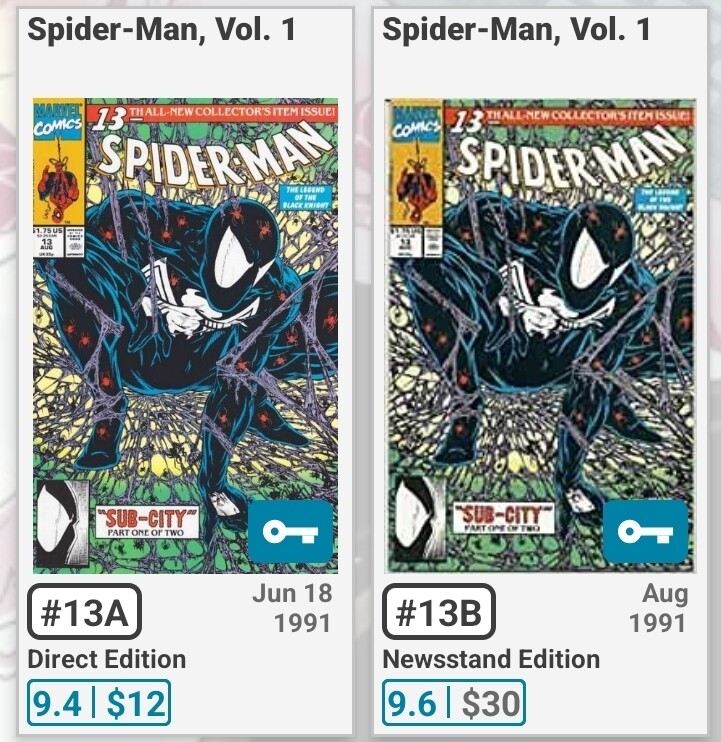
Task: Click the $30 price value
Action: [491, 703]
